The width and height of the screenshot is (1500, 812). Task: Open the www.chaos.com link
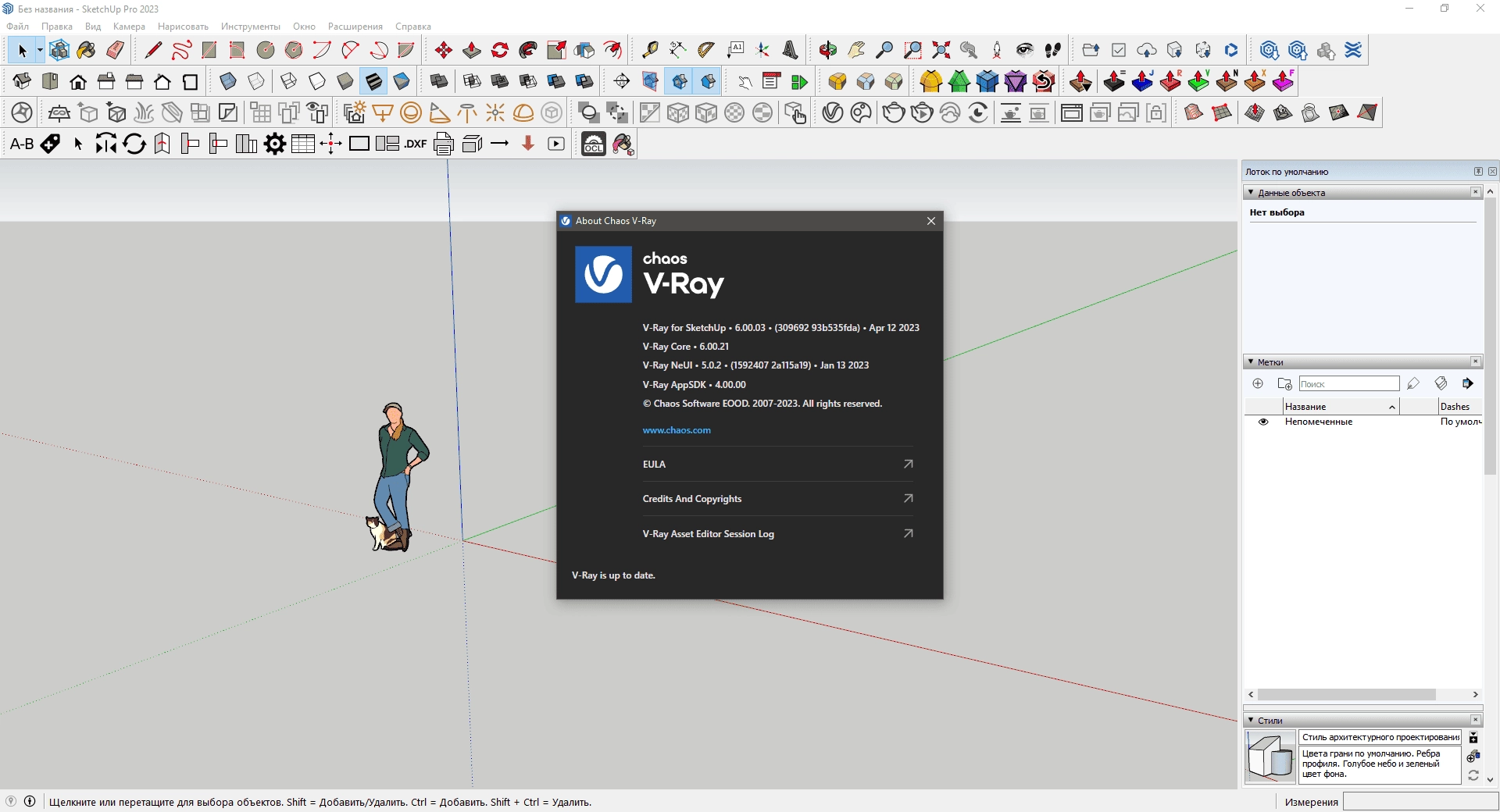coord(677,430)
